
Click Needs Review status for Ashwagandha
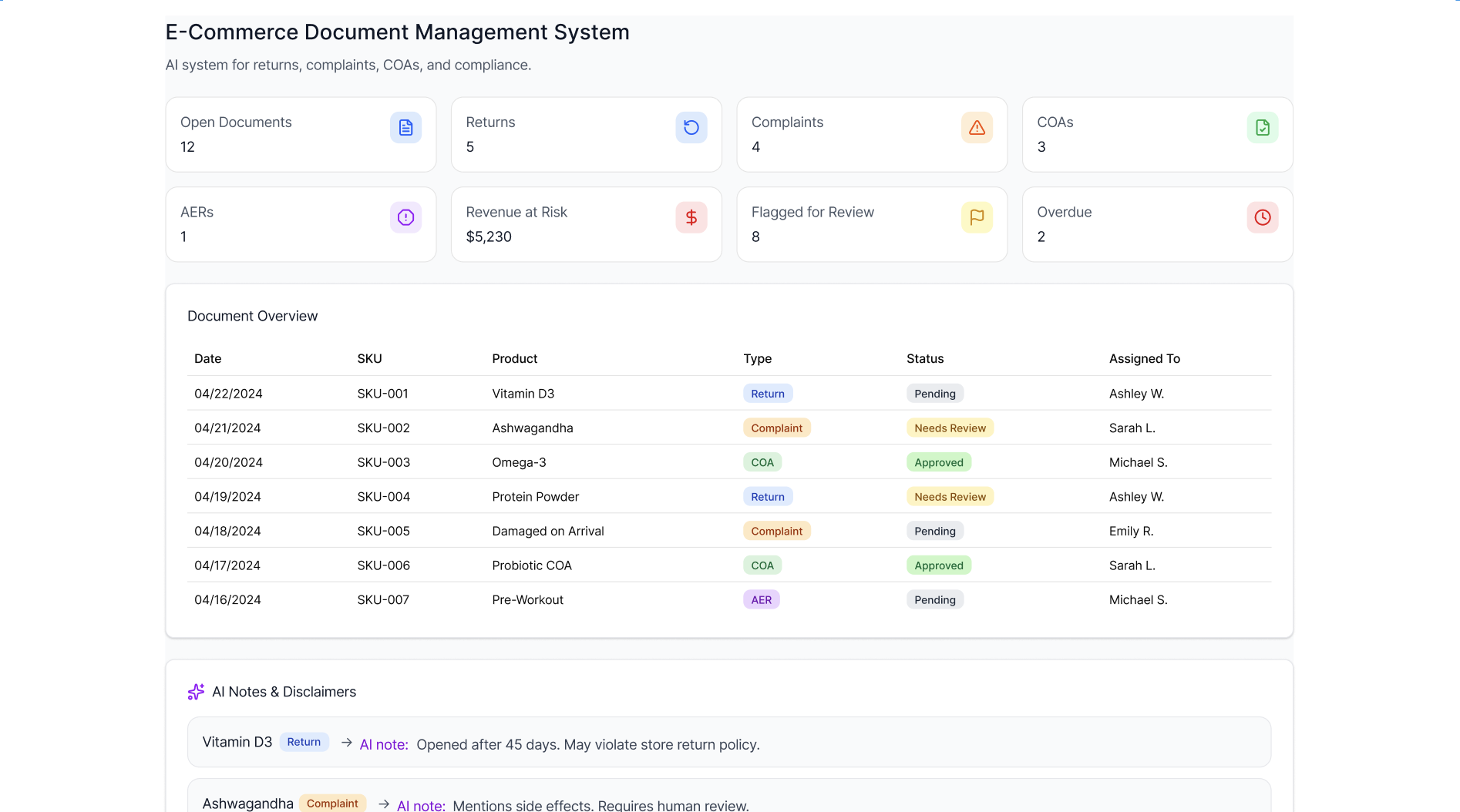pos(949,428)
